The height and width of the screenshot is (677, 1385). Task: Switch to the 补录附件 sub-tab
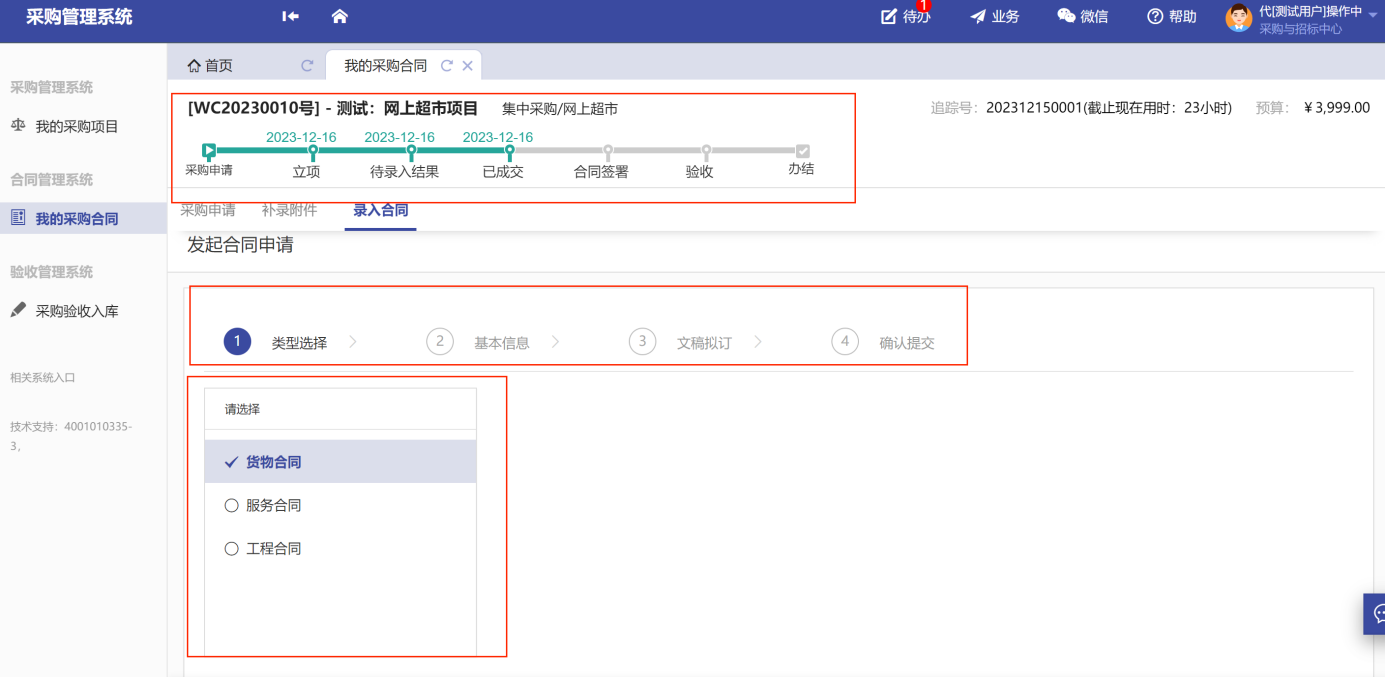point(289,211)
